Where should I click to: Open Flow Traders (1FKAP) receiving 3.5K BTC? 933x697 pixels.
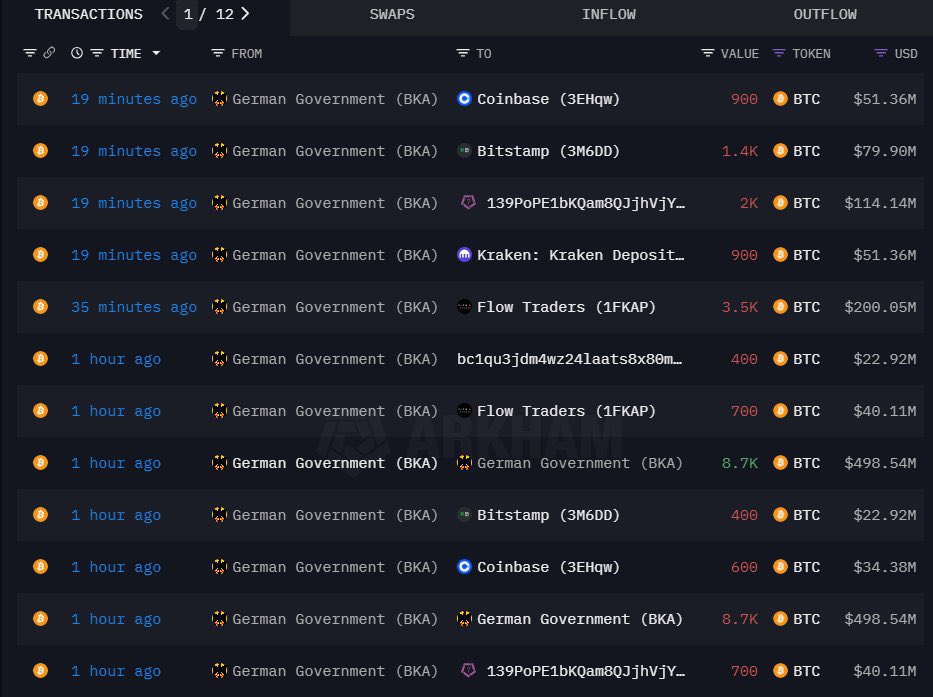[x=566, y=307]
